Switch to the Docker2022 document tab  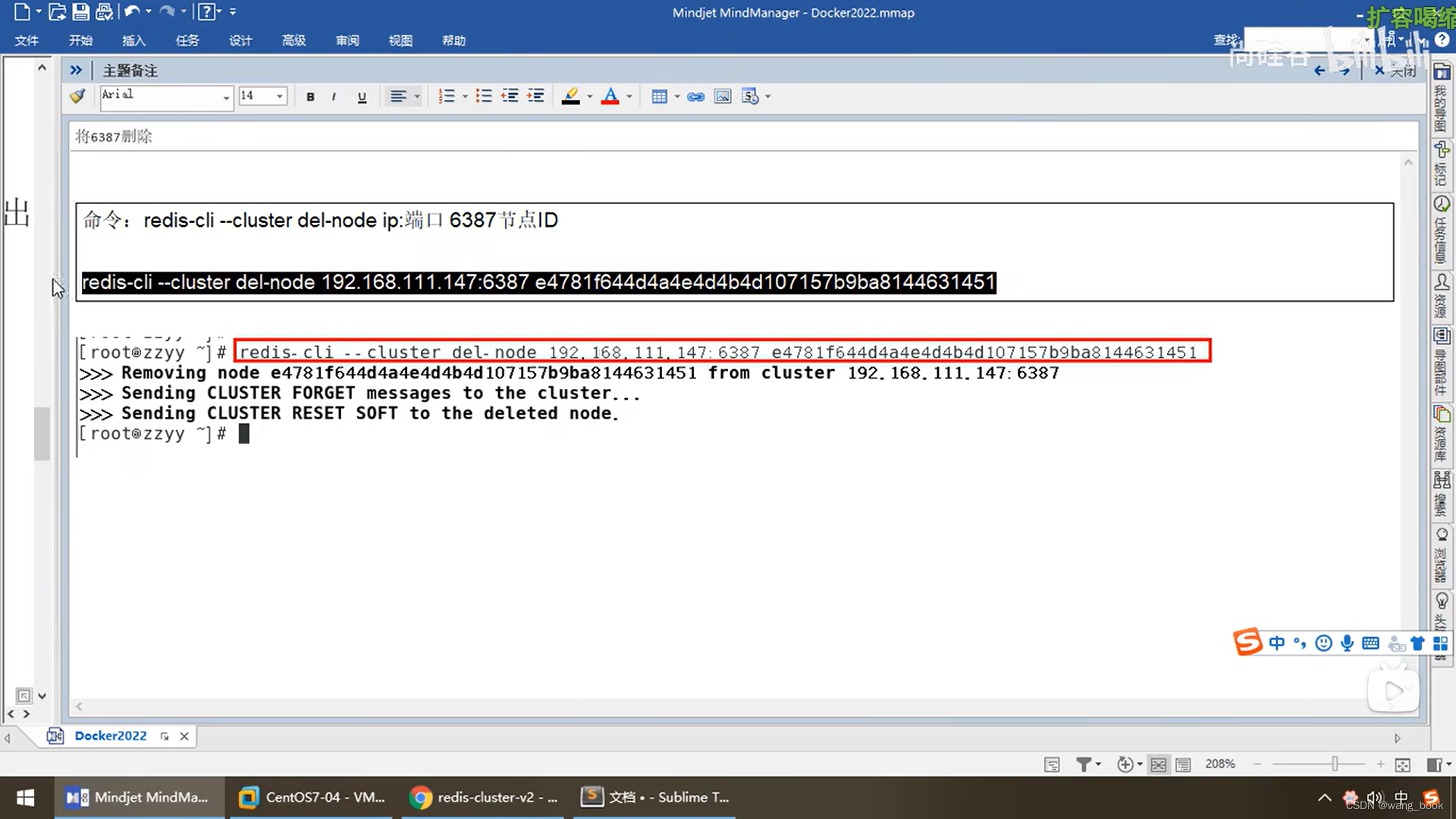111,736
